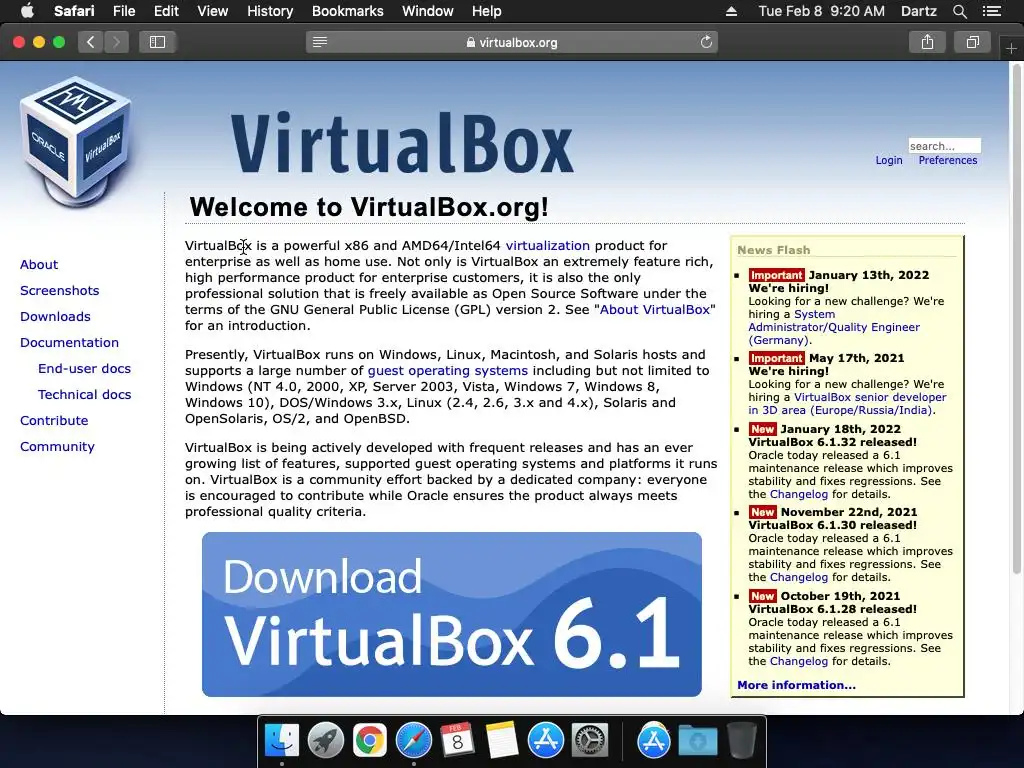Click the Safari forward arrow button
Screen dimensions: 1024x768
click(x=116, y=42)
